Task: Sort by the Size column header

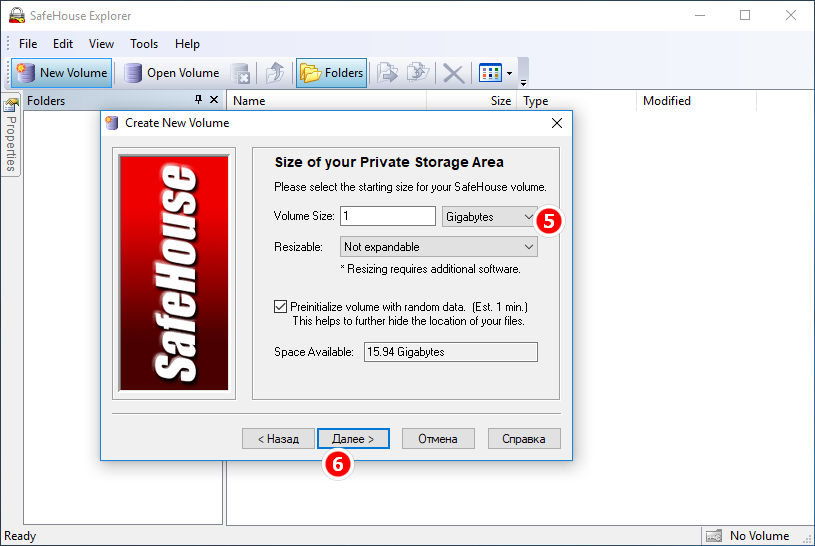Action: pos(471,101)
